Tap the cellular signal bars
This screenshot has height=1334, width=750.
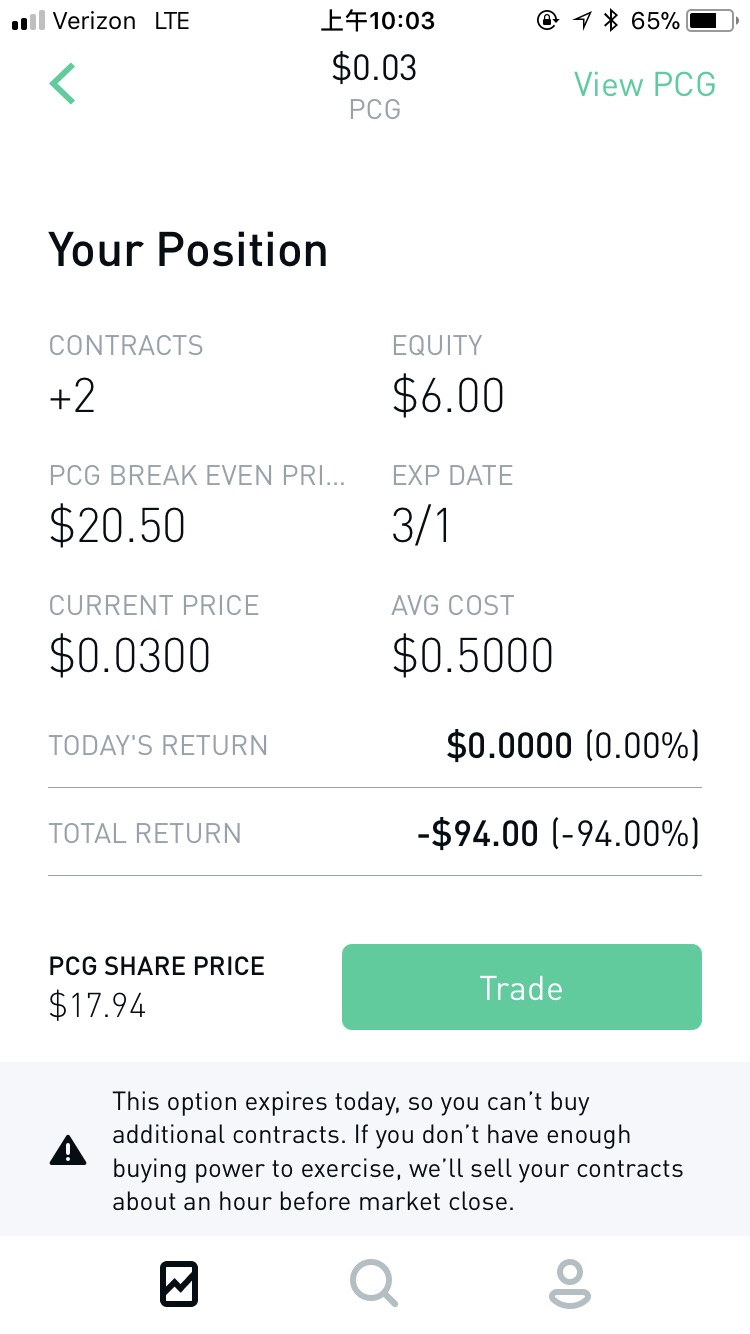coord(28,20)
